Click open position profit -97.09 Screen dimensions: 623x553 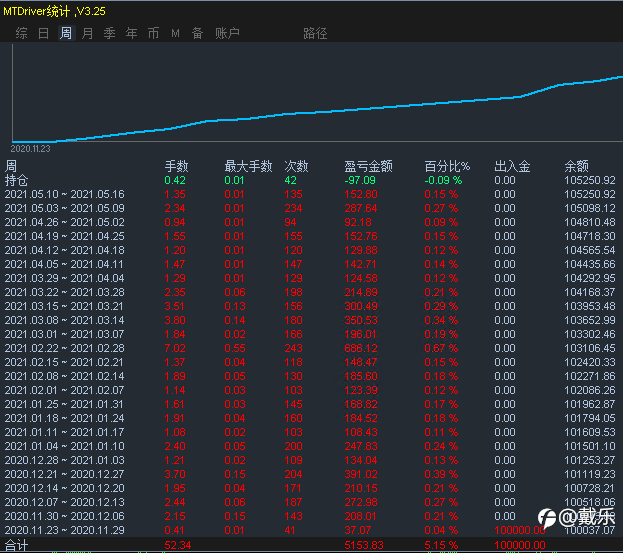(x=360, y=180)
